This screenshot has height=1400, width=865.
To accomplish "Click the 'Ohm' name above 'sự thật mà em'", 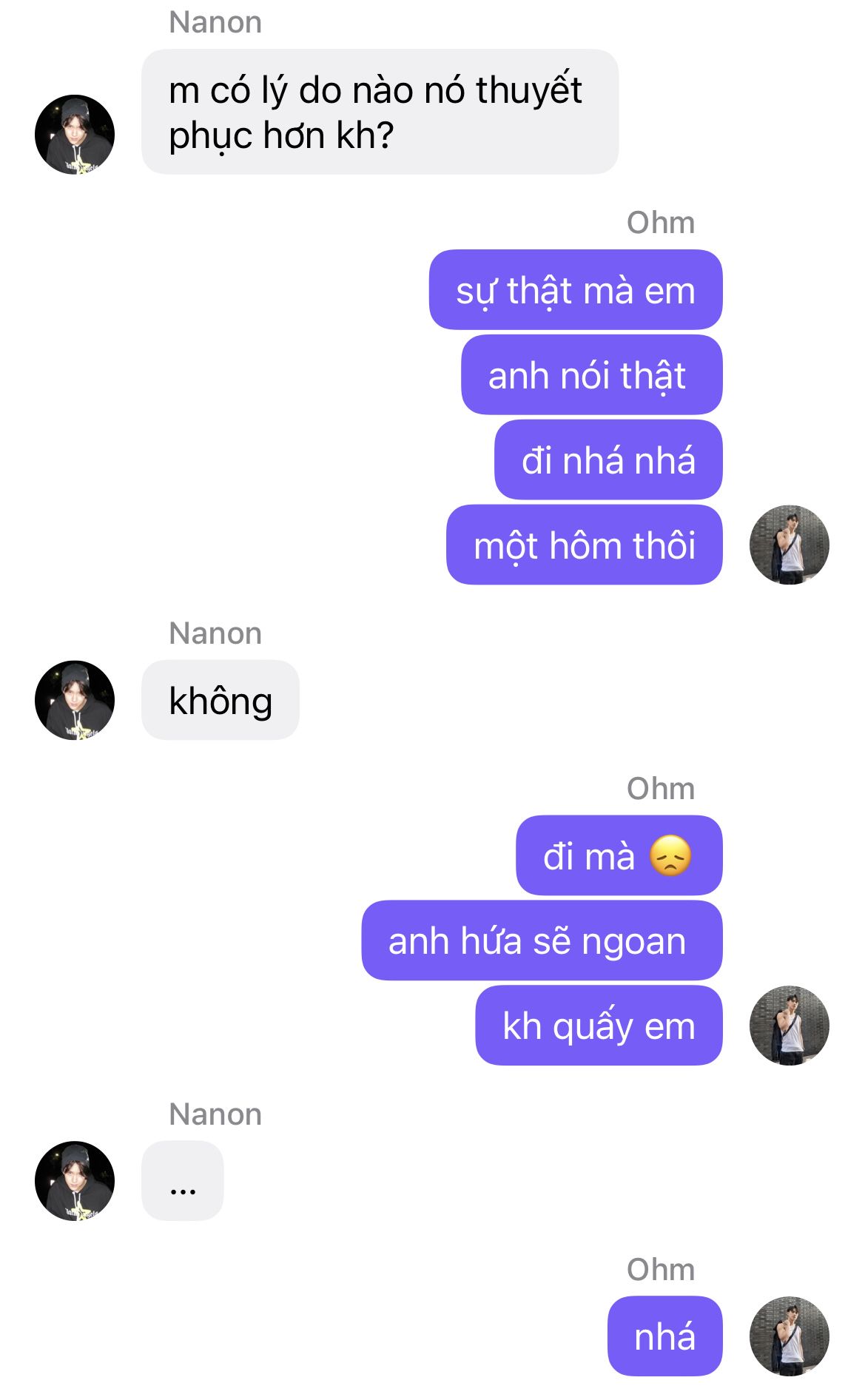I will [x=661, y=223].
